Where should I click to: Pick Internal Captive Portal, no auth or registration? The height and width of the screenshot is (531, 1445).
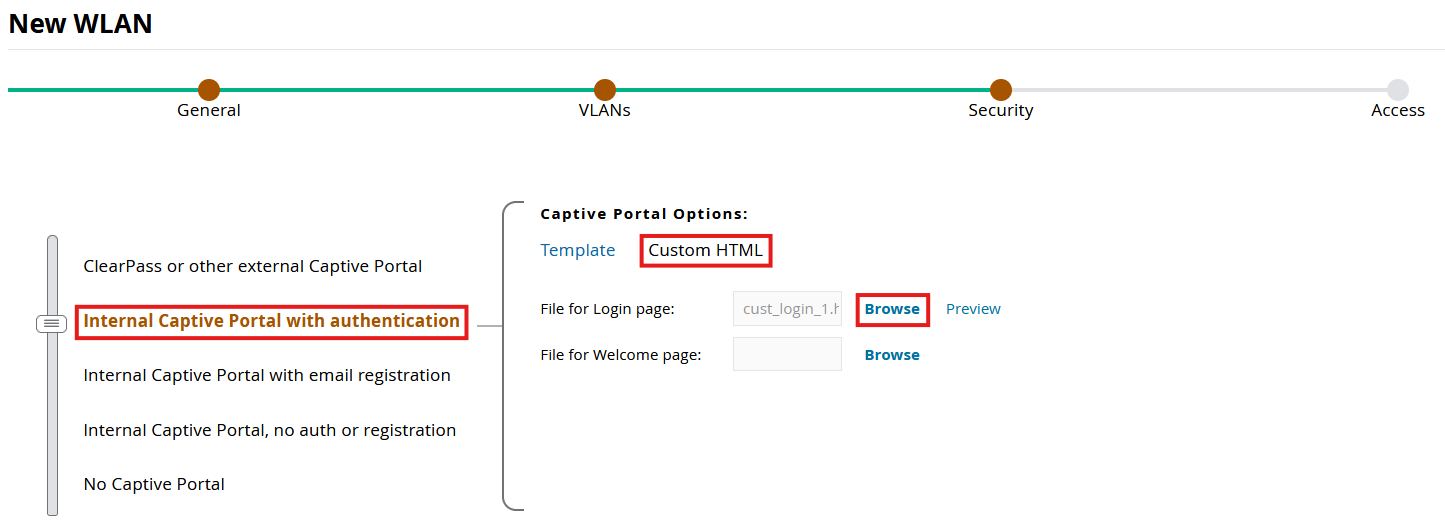[x=269, y=431]
